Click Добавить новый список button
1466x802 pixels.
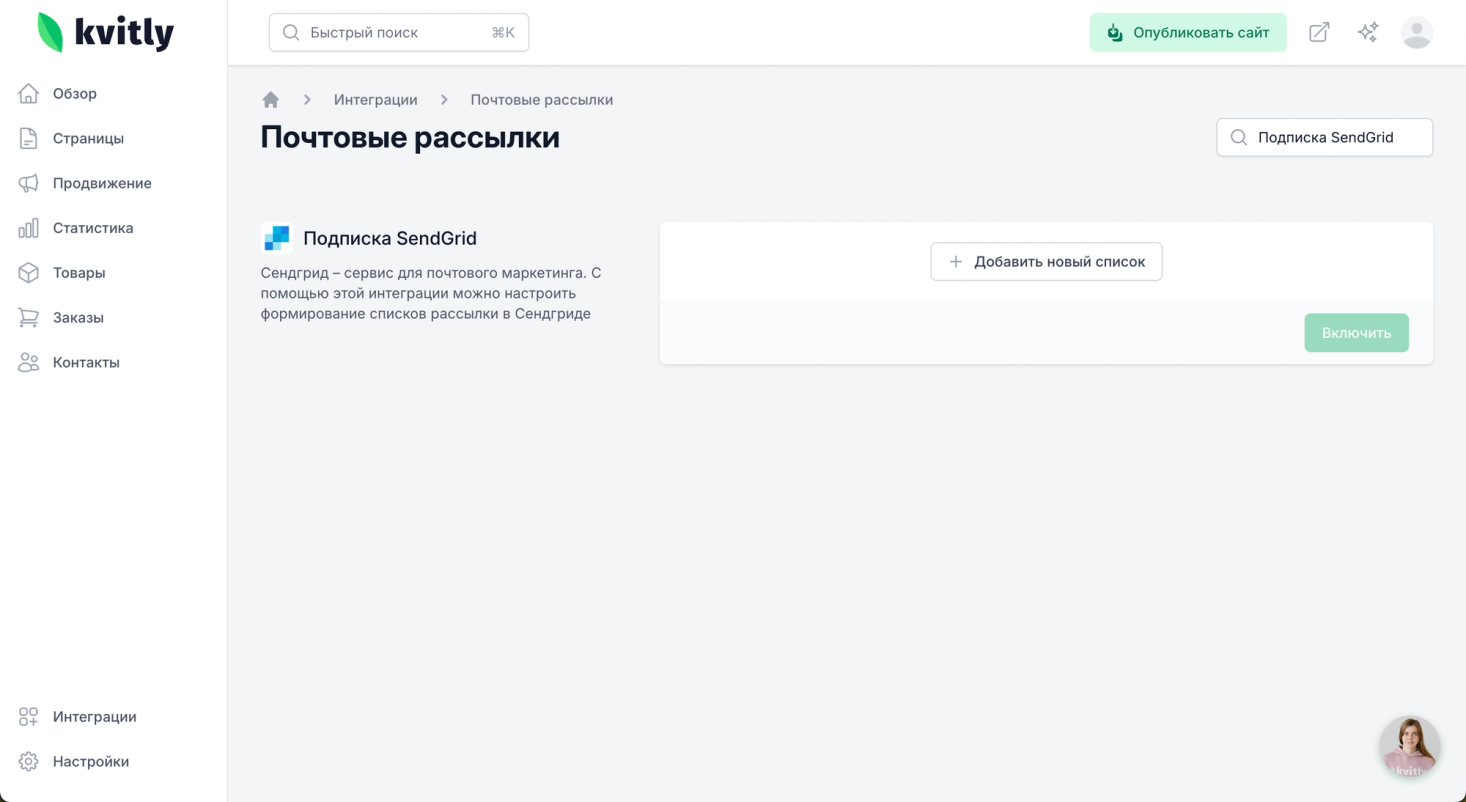pos(1046,262)
